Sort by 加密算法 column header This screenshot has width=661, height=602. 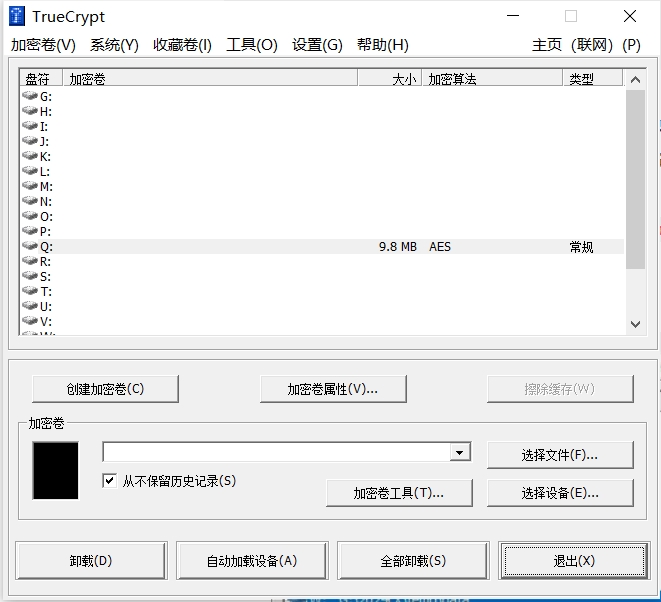pyautogui.click(x=492, y=78)
